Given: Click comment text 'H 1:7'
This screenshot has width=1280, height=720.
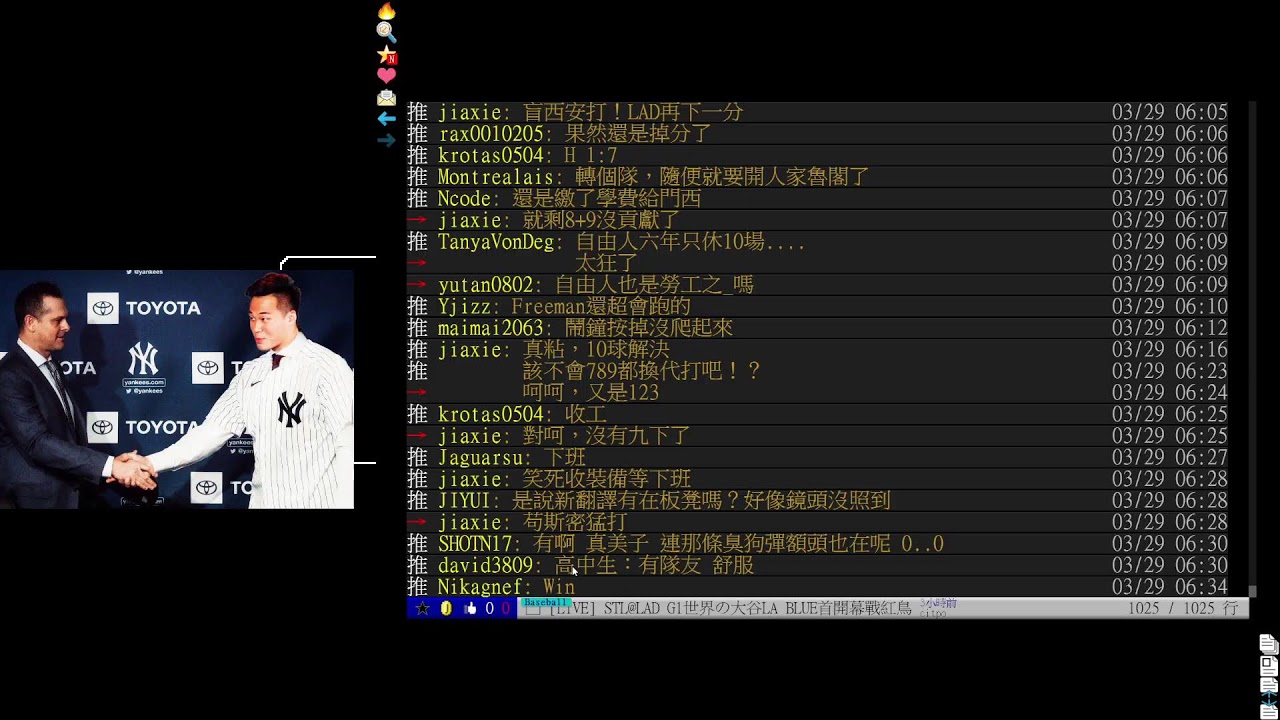Looking at the screenshot, I should tap(591, 156).
